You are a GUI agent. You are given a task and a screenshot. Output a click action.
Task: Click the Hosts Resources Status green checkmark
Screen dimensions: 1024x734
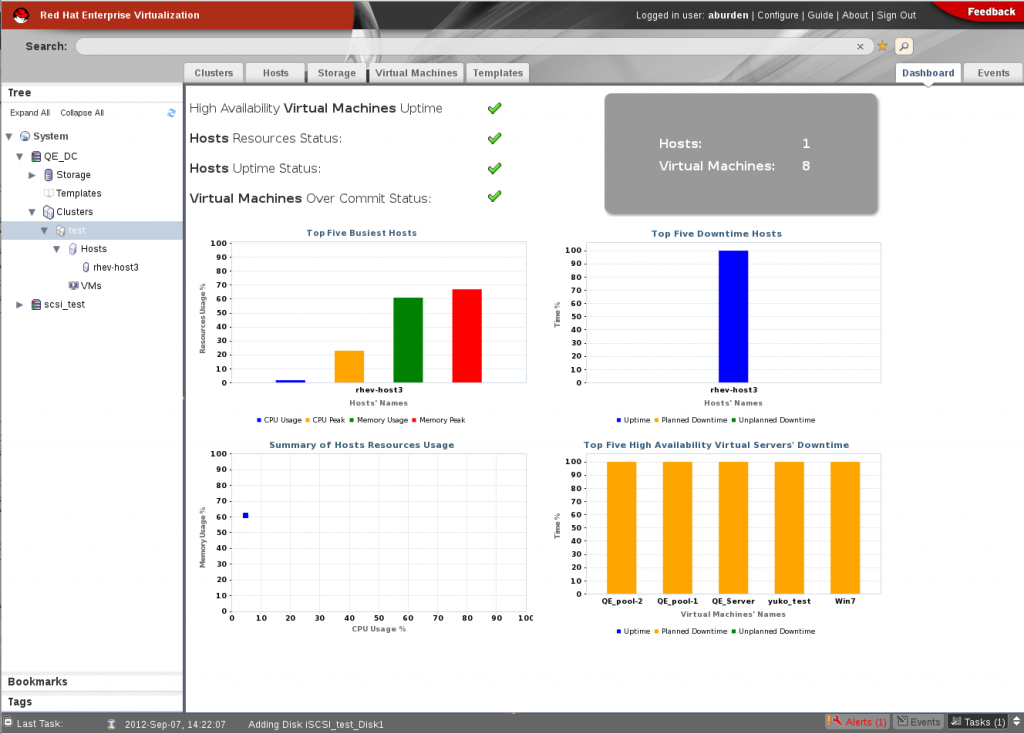click(x=494, y=138)
